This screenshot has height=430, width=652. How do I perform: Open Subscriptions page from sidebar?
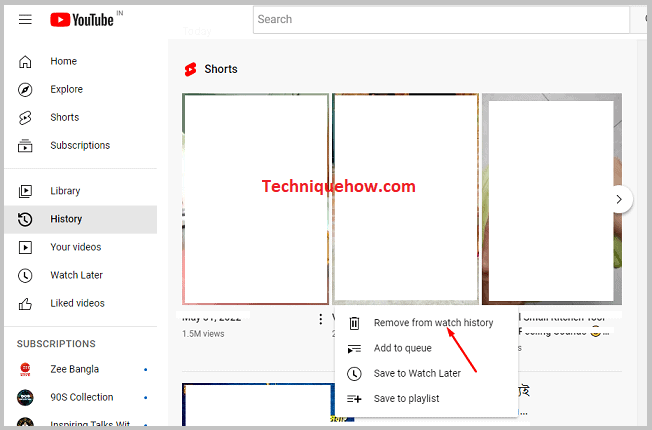(81, 146)
